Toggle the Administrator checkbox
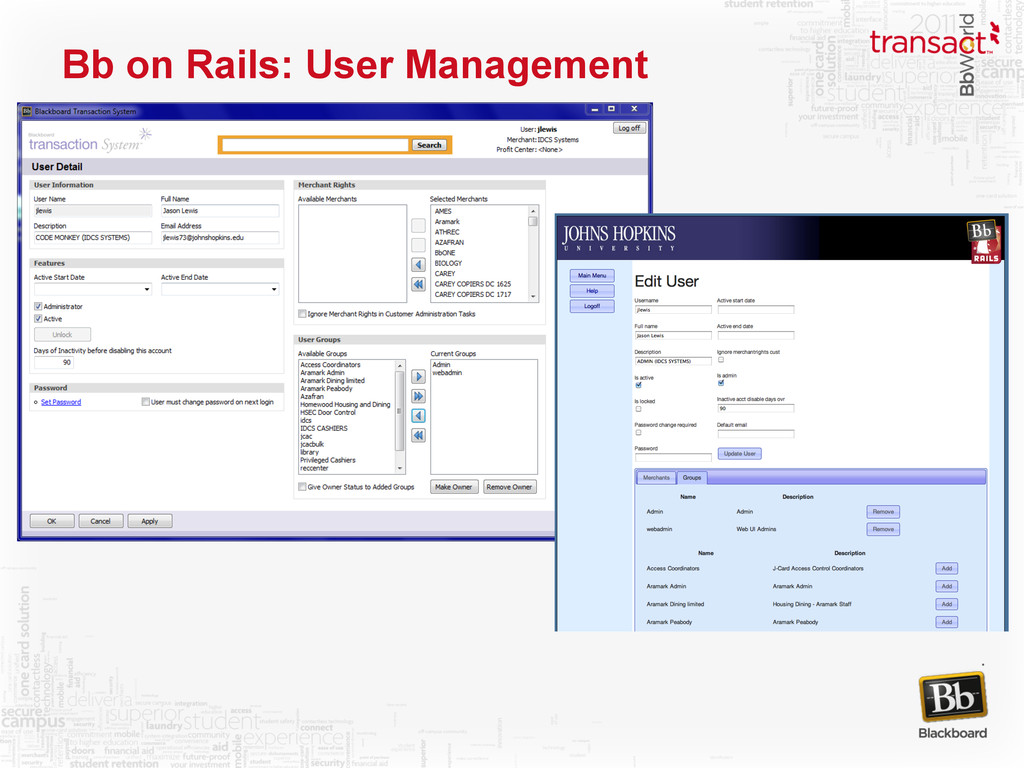This screenshot has width=1024, height=768. point(38,306)
